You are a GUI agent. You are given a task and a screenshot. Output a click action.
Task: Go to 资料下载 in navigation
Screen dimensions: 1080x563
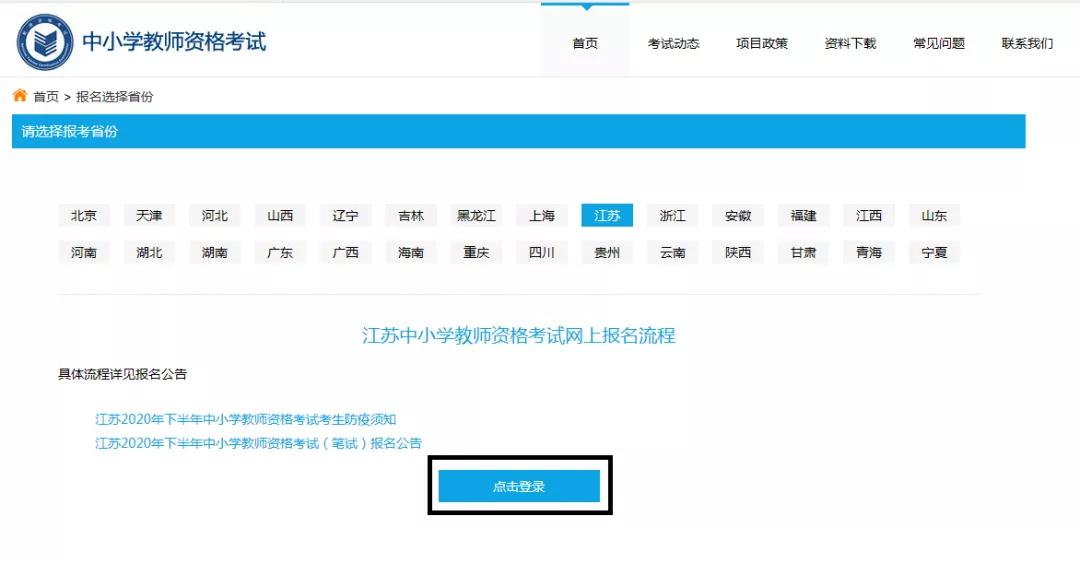coord(850,43)
